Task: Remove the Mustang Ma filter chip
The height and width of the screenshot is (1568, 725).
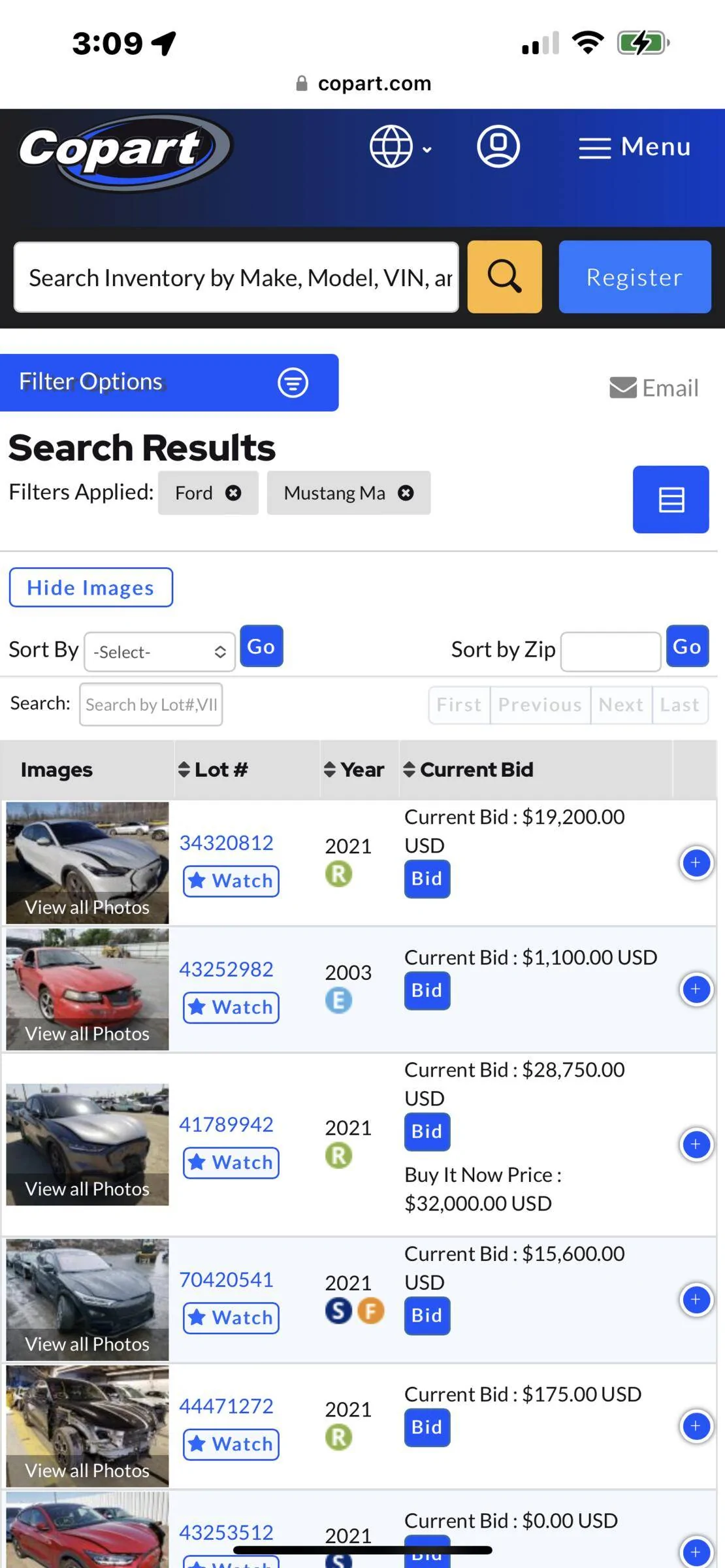Action: click(x=406, y=493)
